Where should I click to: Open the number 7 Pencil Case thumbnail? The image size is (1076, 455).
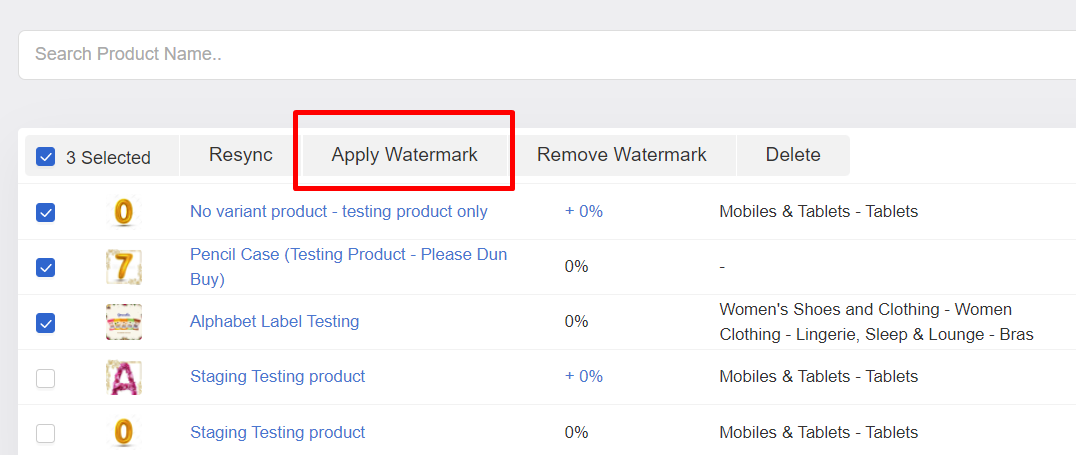(124, 267)
